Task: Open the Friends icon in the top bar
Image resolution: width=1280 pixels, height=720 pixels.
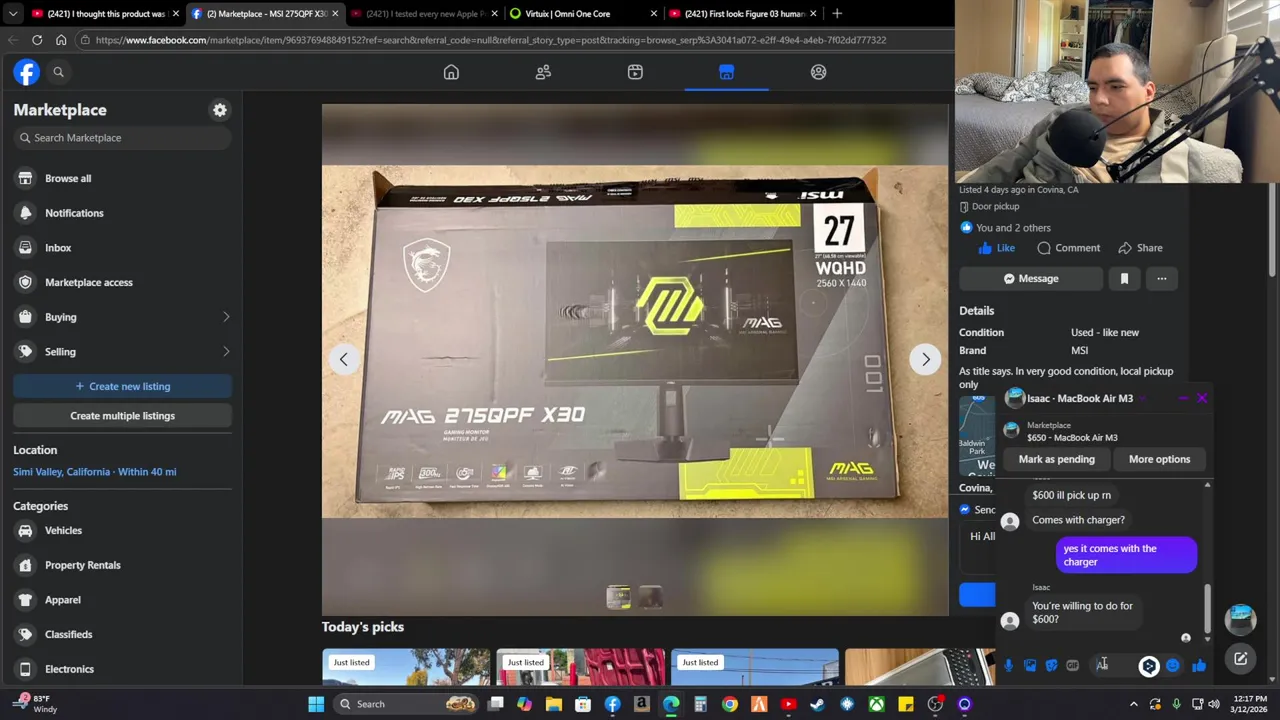Action: [543, 72]
